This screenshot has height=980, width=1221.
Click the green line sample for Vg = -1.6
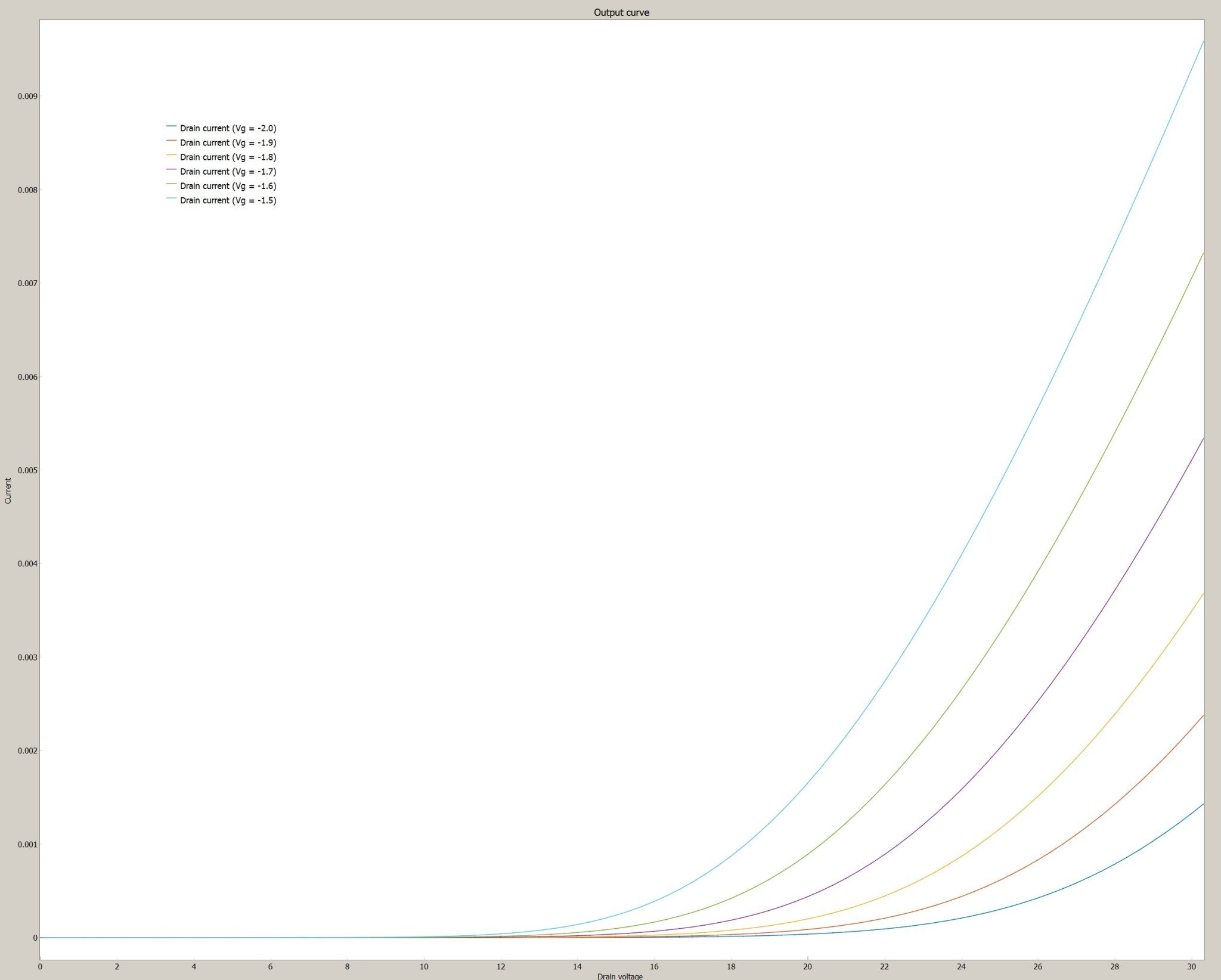point(172,184)
